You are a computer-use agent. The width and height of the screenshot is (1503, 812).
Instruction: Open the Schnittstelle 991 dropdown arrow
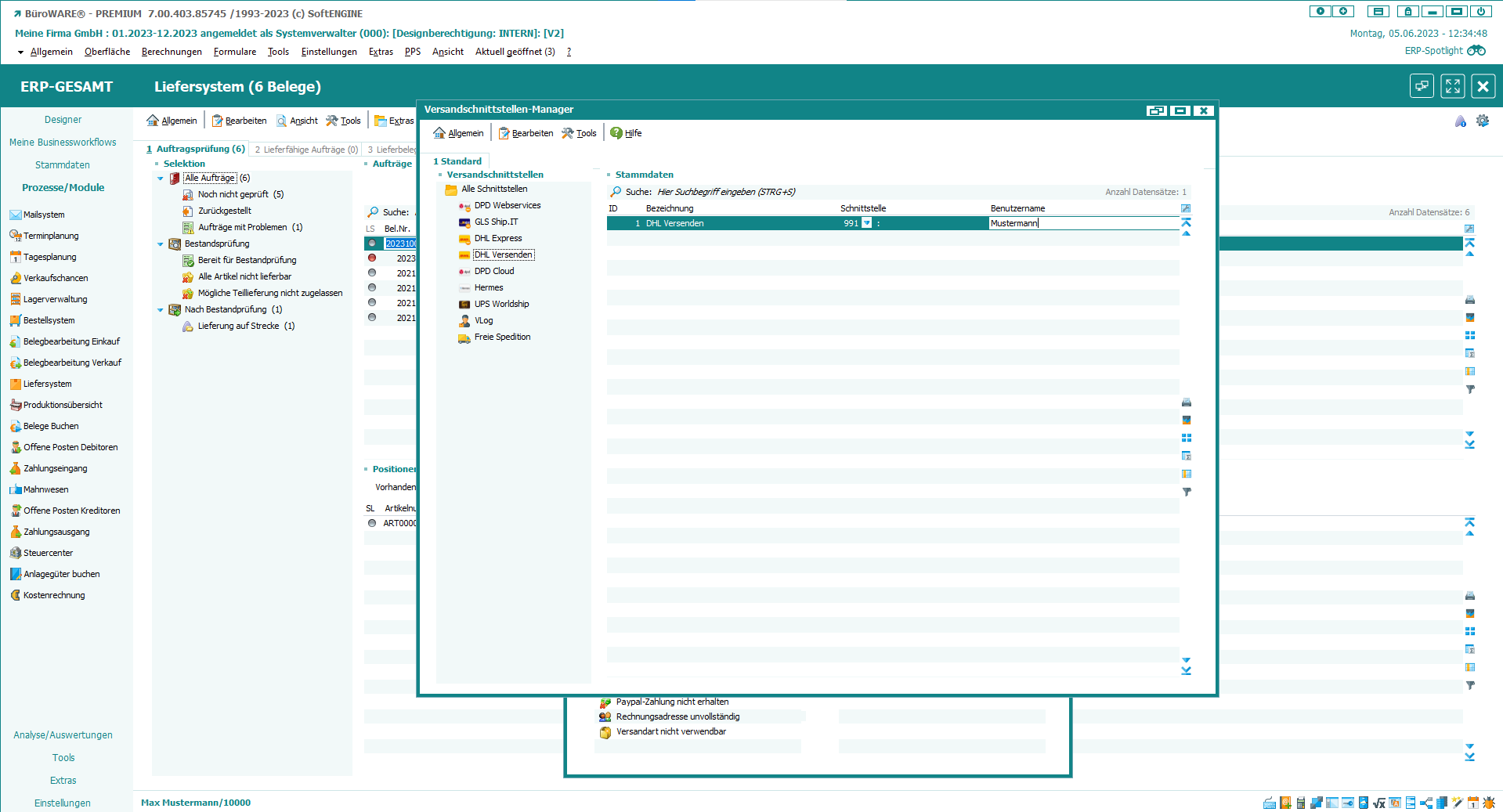(x=867, y=223)
